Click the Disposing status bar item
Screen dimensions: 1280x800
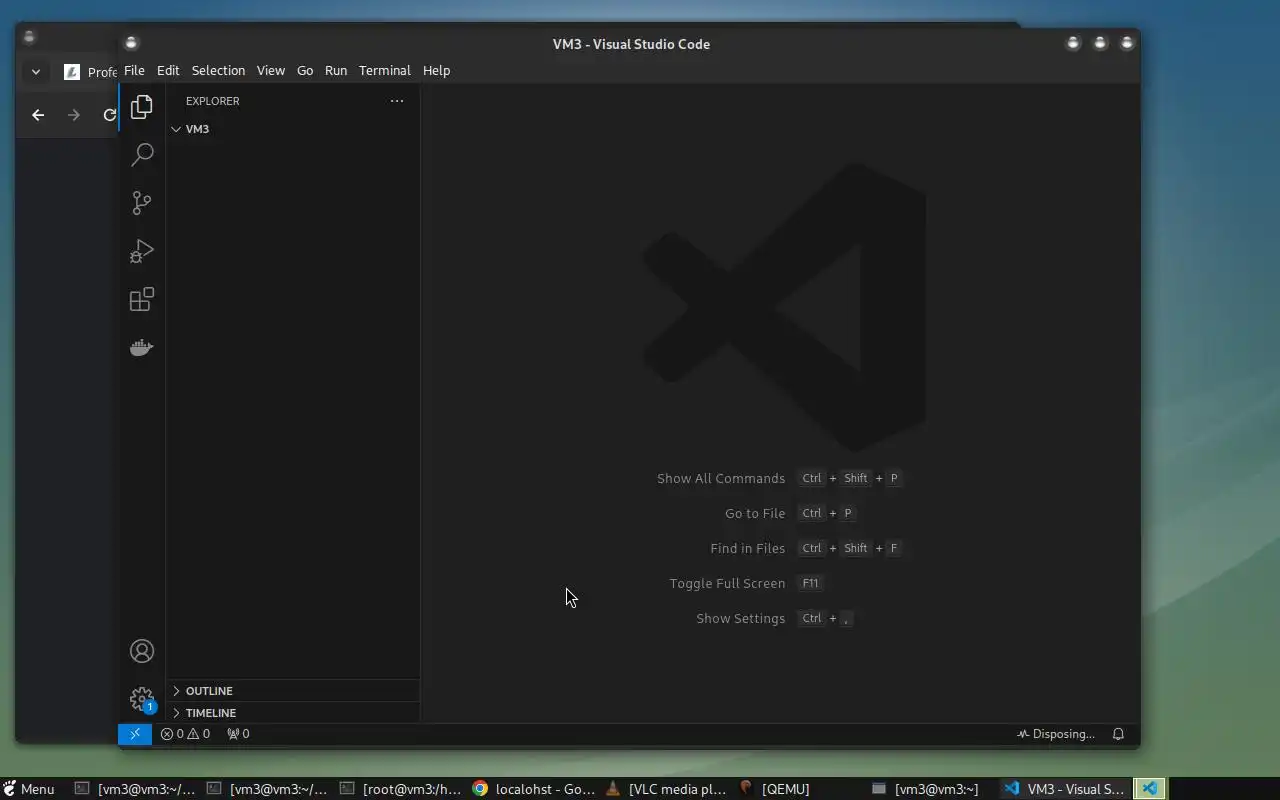(x=1056, y=734)
